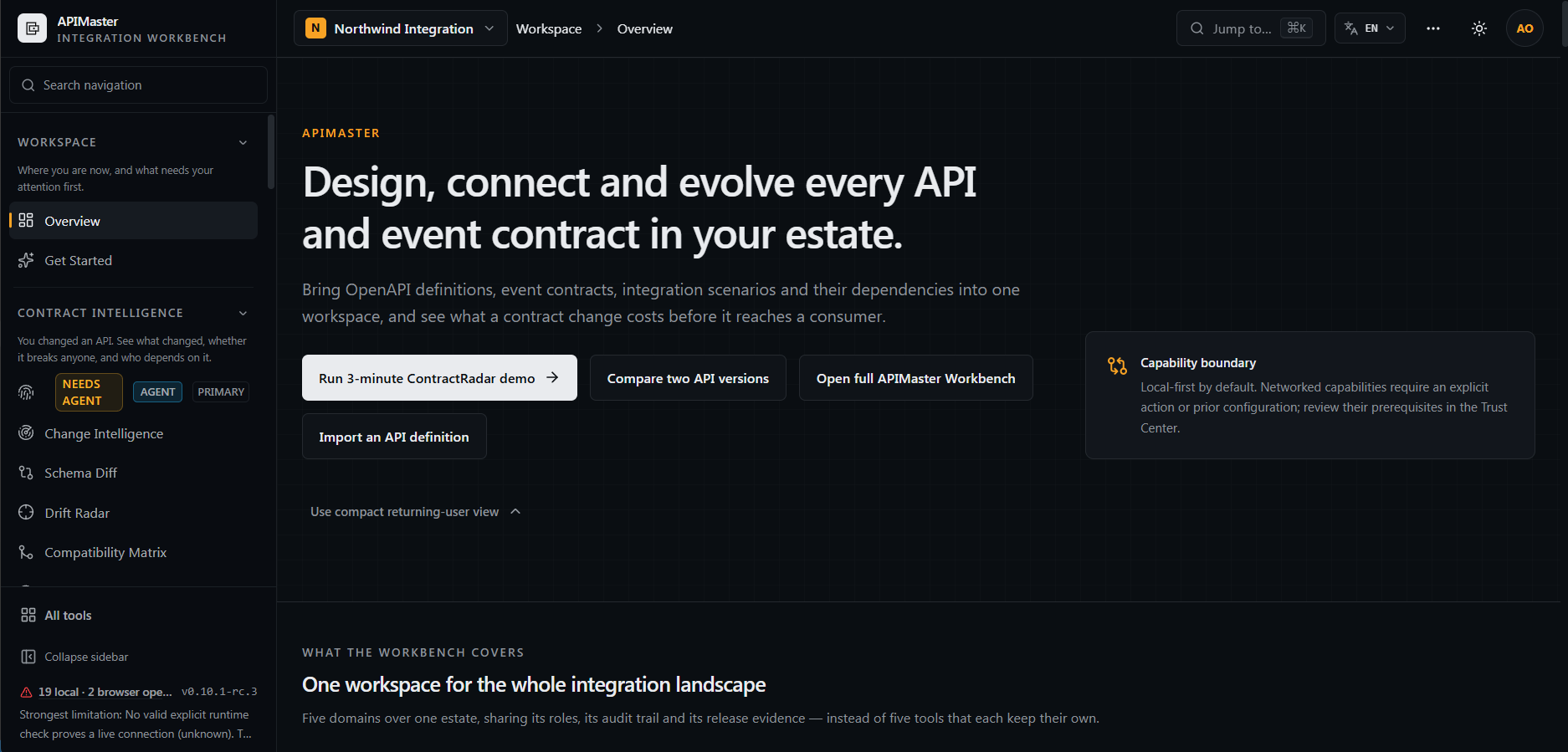The image size is (1568, 752).
Task: Click the fingerprint icon beside NEEDS AGENT
Action: [x=26, y=392]
